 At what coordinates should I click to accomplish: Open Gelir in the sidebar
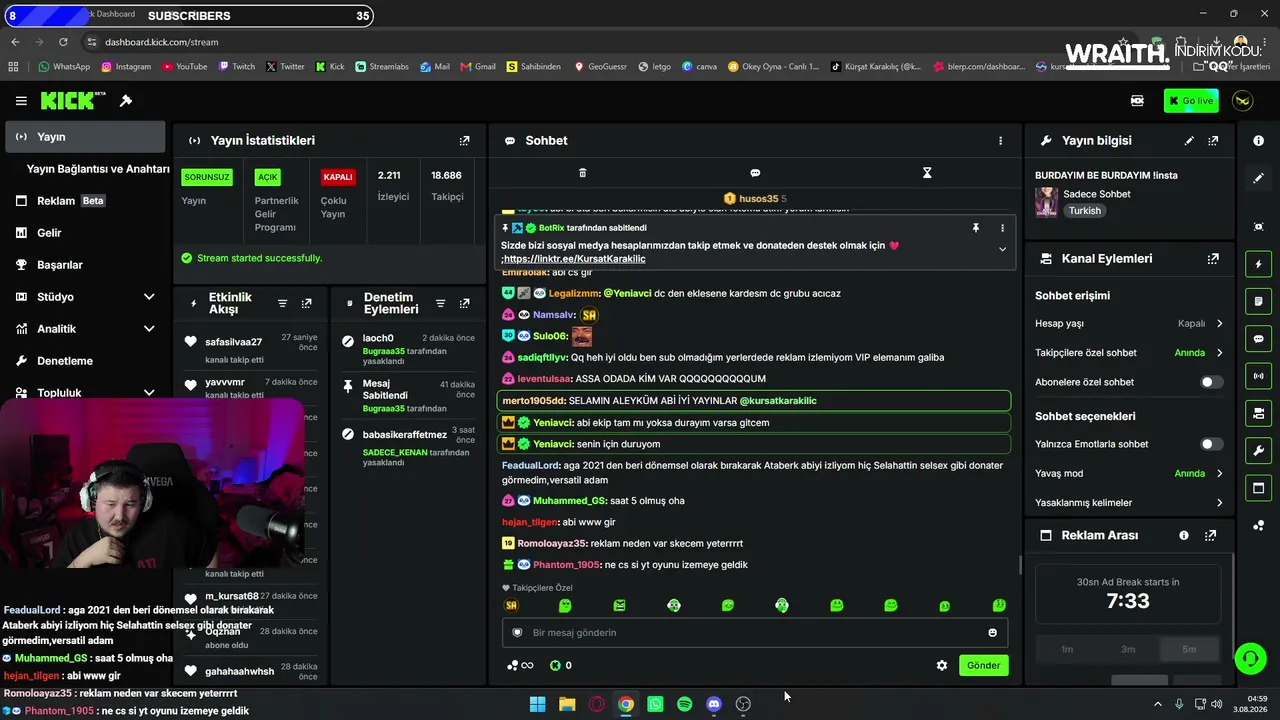85,233
